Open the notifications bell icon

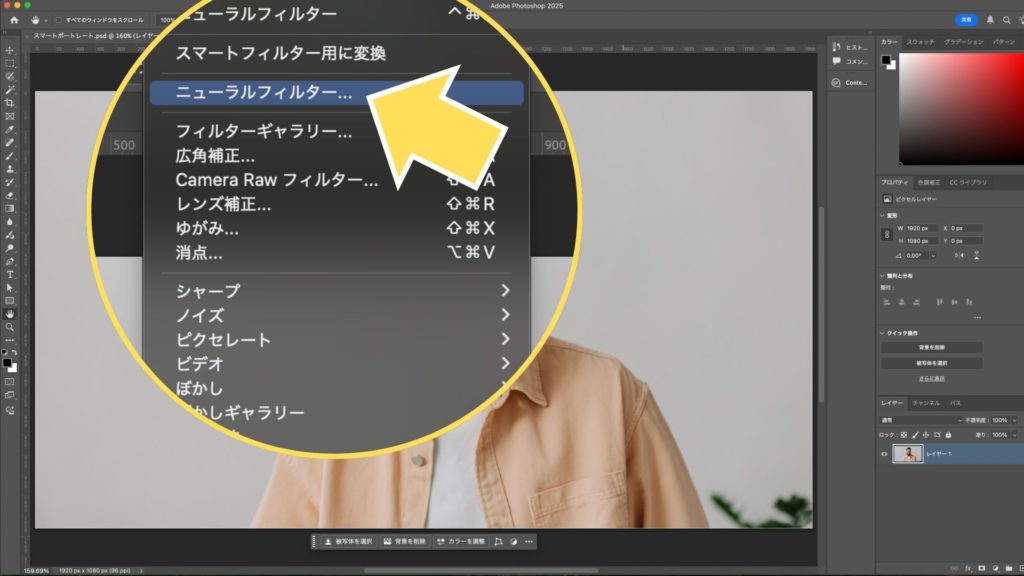pyautogui.click(x=990, y=20)
